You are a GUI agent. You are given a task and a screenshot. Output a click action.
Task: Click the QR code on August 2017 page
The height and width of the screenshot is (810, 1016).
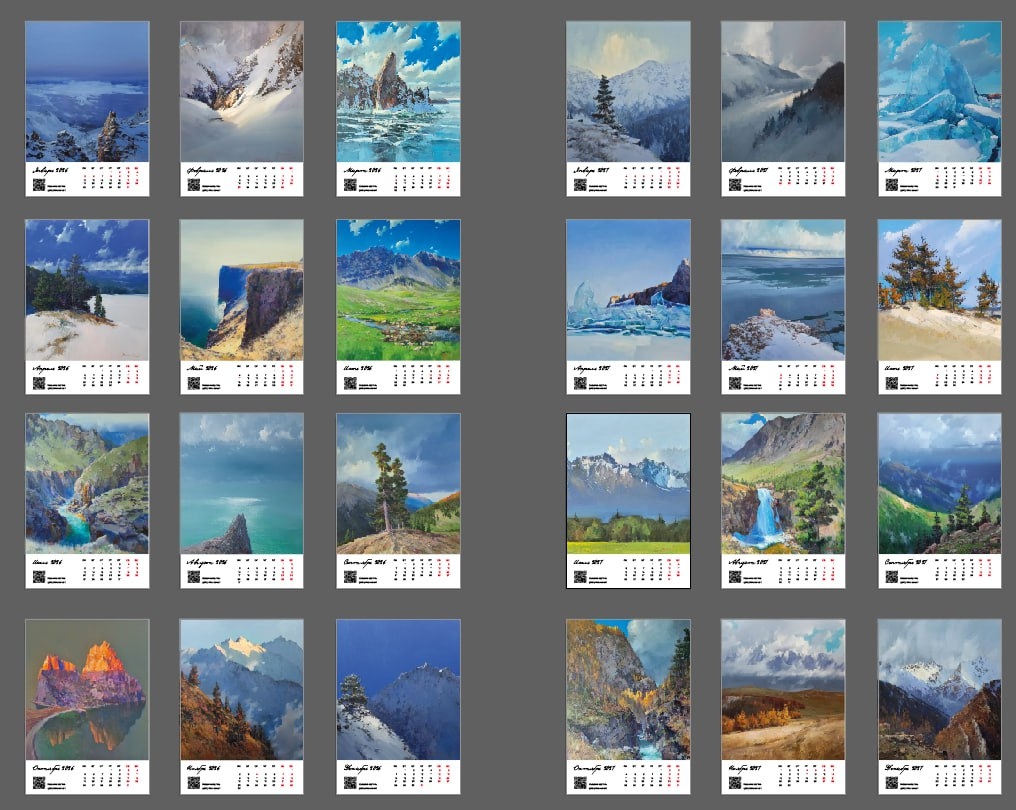click(x=735, y=578)
